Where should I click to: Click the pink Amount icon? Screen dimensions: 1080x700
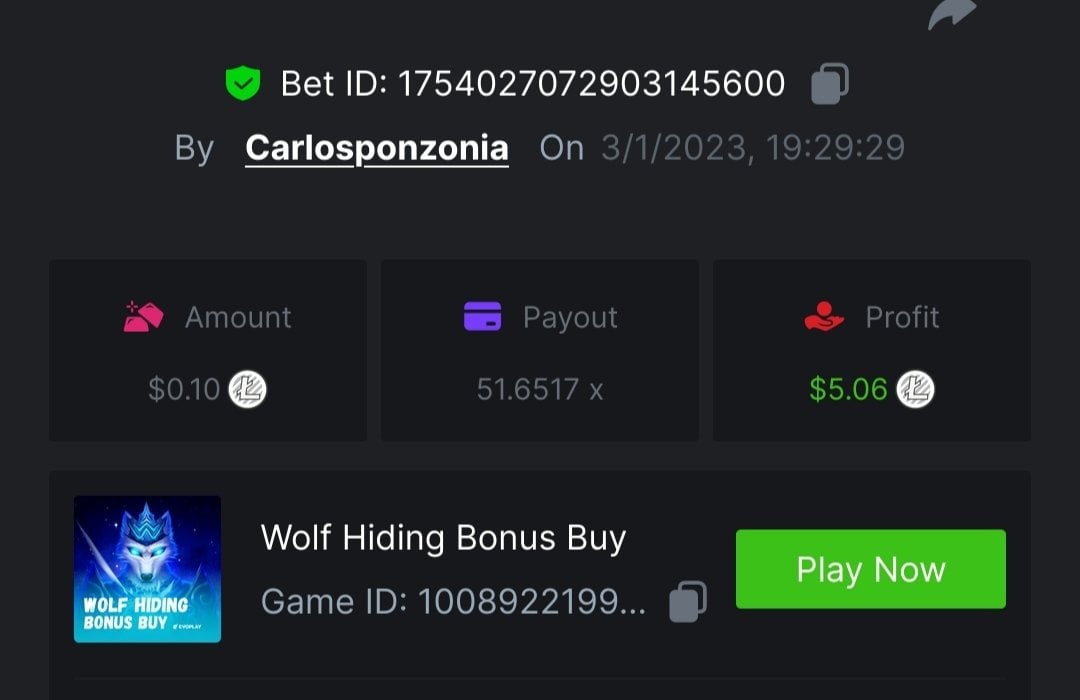[144, 317]
